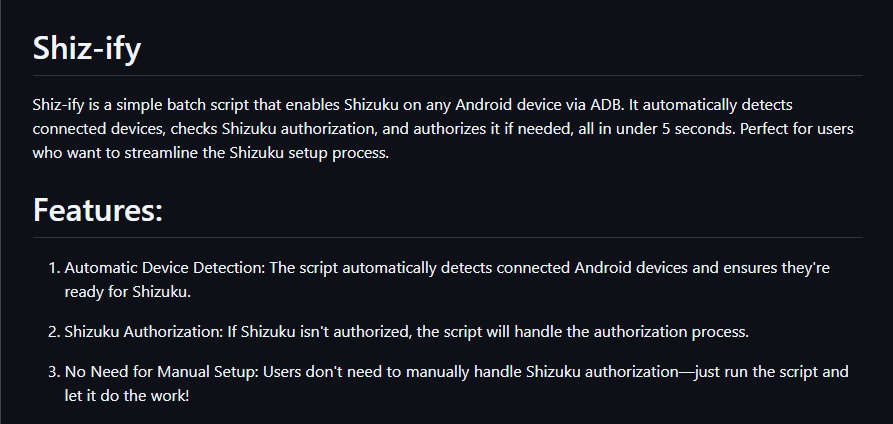
Task: Click the text "let it do the work!"
Action: point(126,396)
